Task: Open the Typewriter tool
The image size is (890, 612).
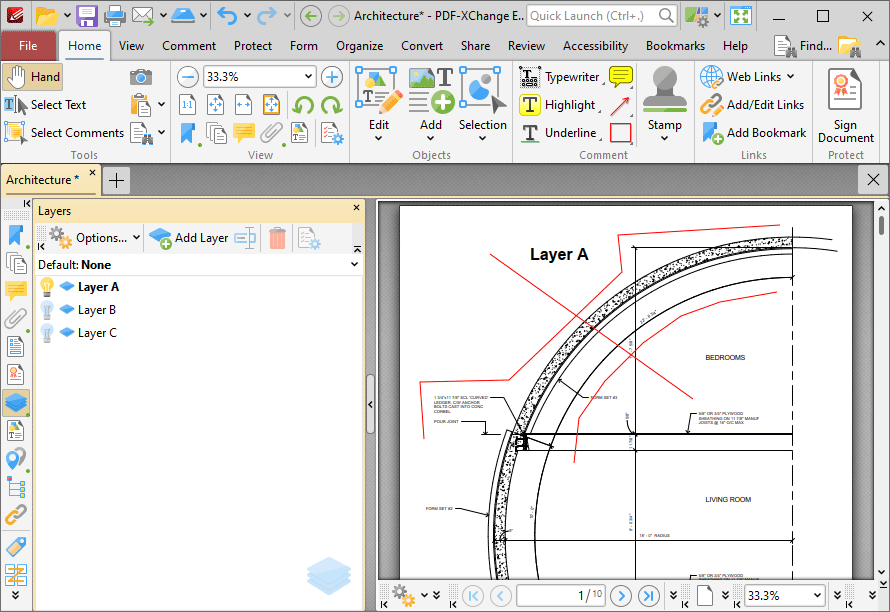Action: (x=563, y=76)
